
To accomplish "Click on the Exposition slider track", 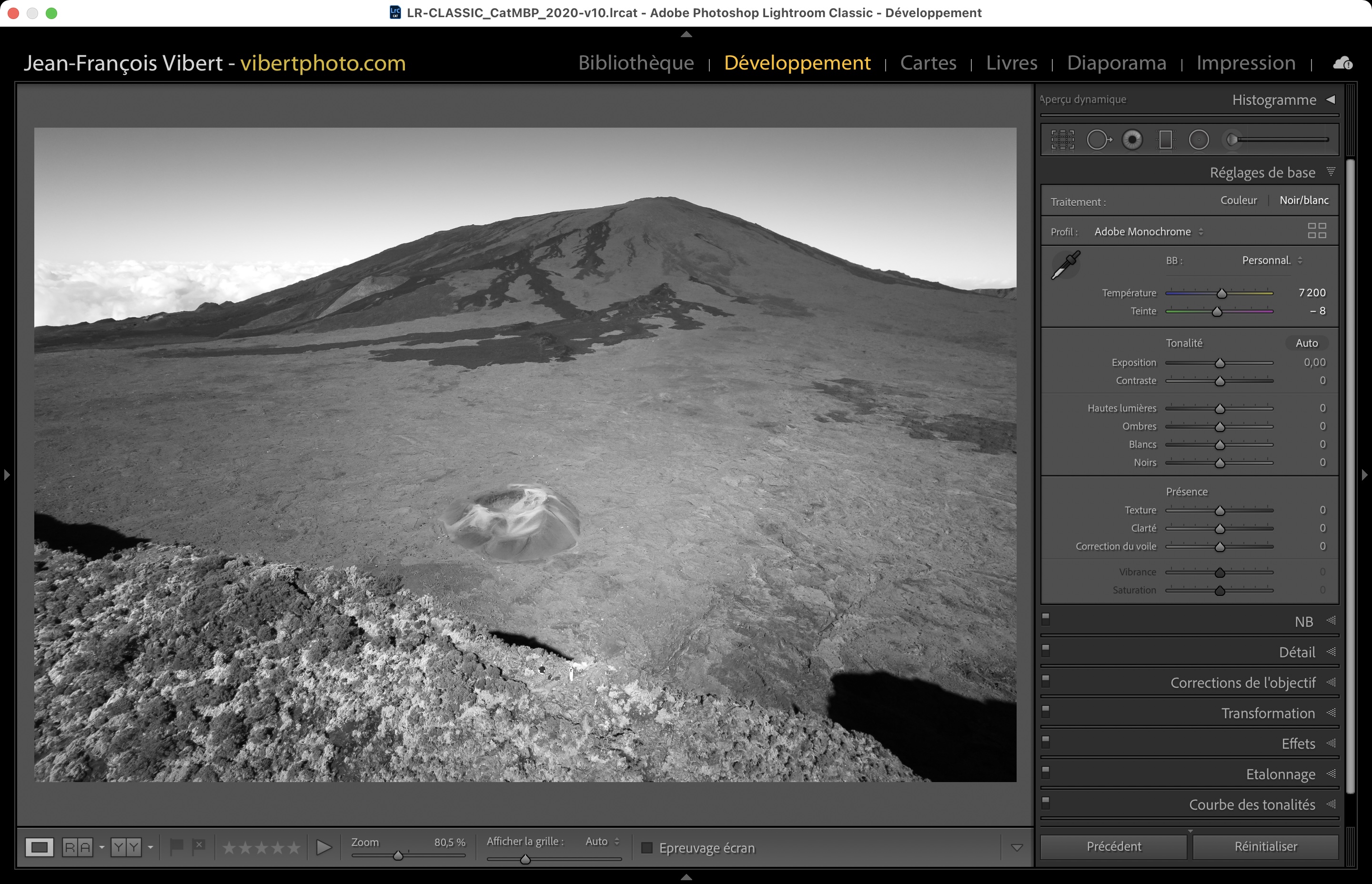I will pyautogui.click(x=1246, y=363).
